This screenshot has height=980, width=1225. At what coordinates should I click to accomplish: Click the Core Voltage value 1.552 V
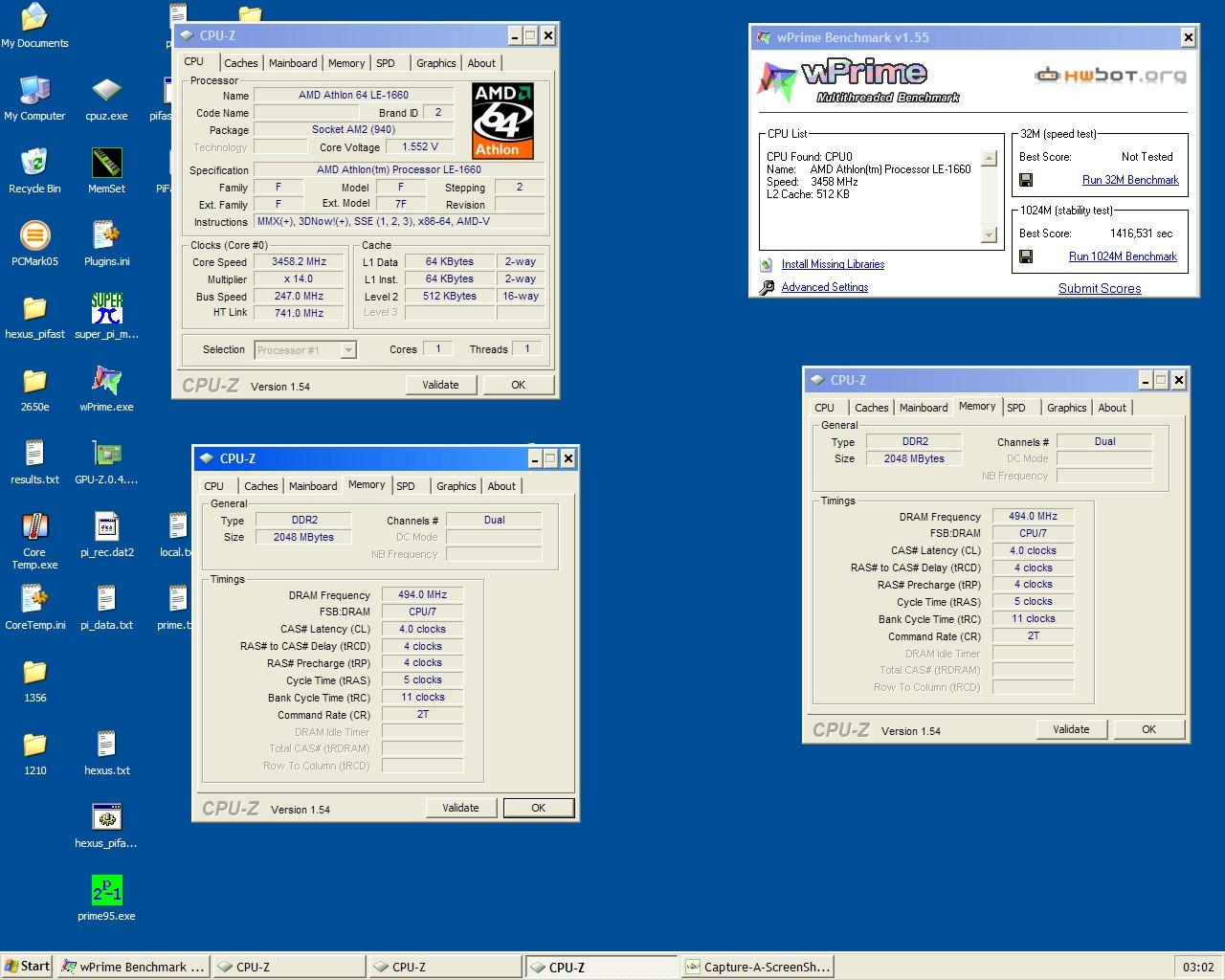pyautogui.click(x=420, y=146)
